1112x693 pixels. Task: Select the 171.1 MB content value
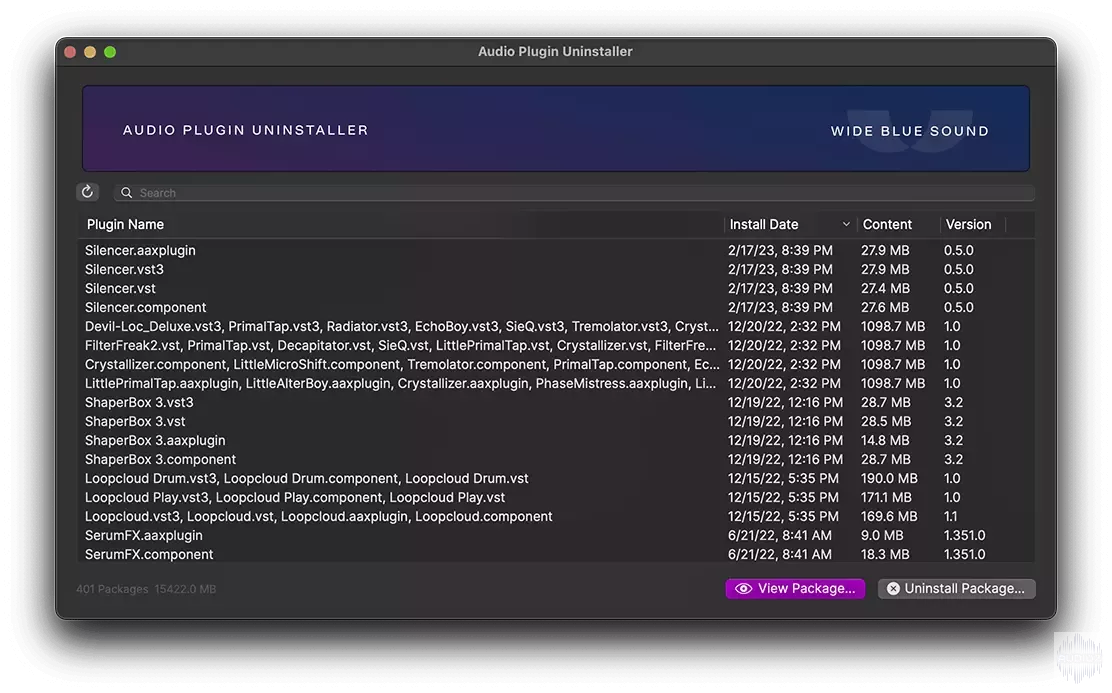point(886,498)
